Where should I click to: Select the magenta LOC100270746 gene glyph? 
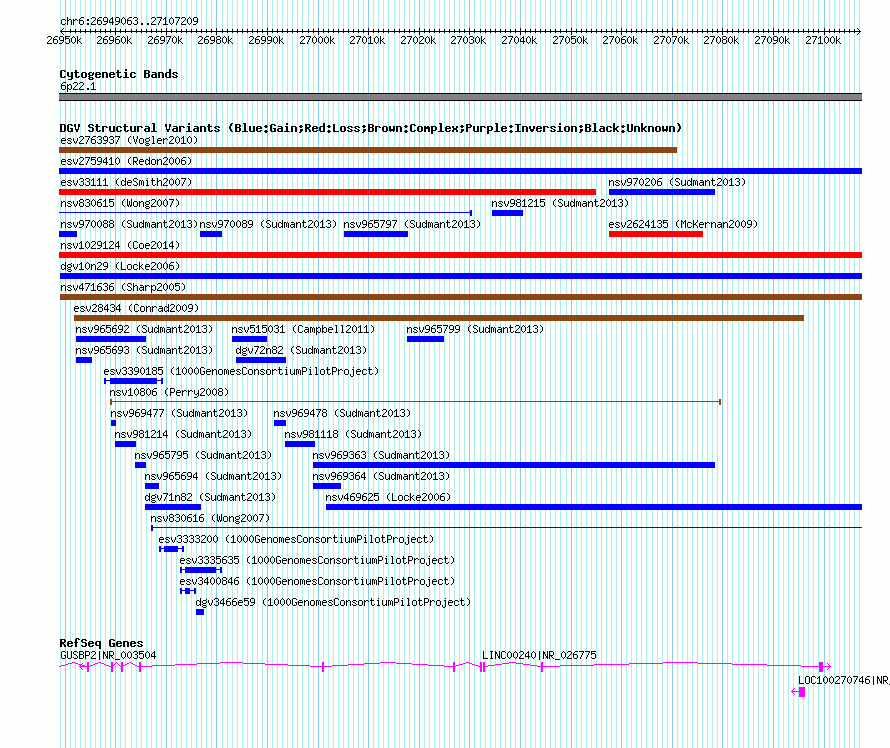tap(798, 692)
